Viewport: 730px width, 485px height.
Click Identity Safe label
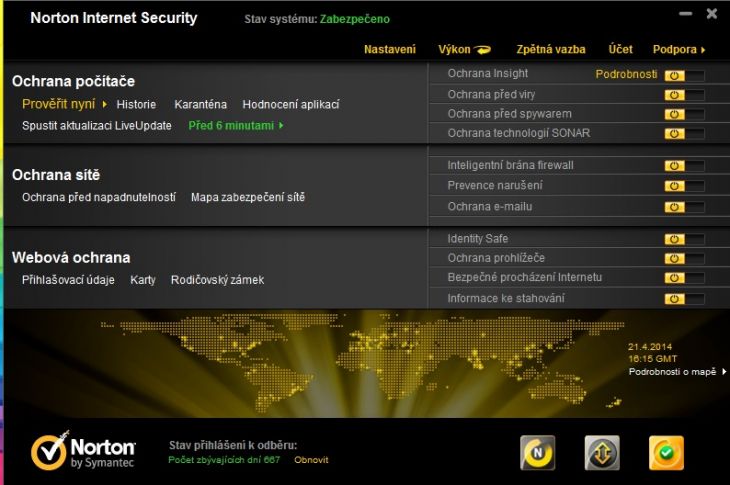pos(478,239)
